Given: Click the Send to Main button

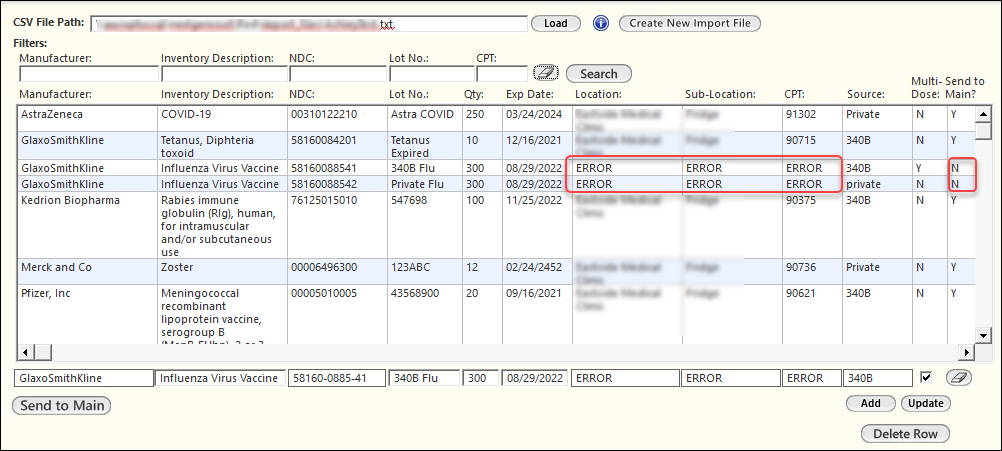Looking at the screenshot, I should tap(61, 406).
